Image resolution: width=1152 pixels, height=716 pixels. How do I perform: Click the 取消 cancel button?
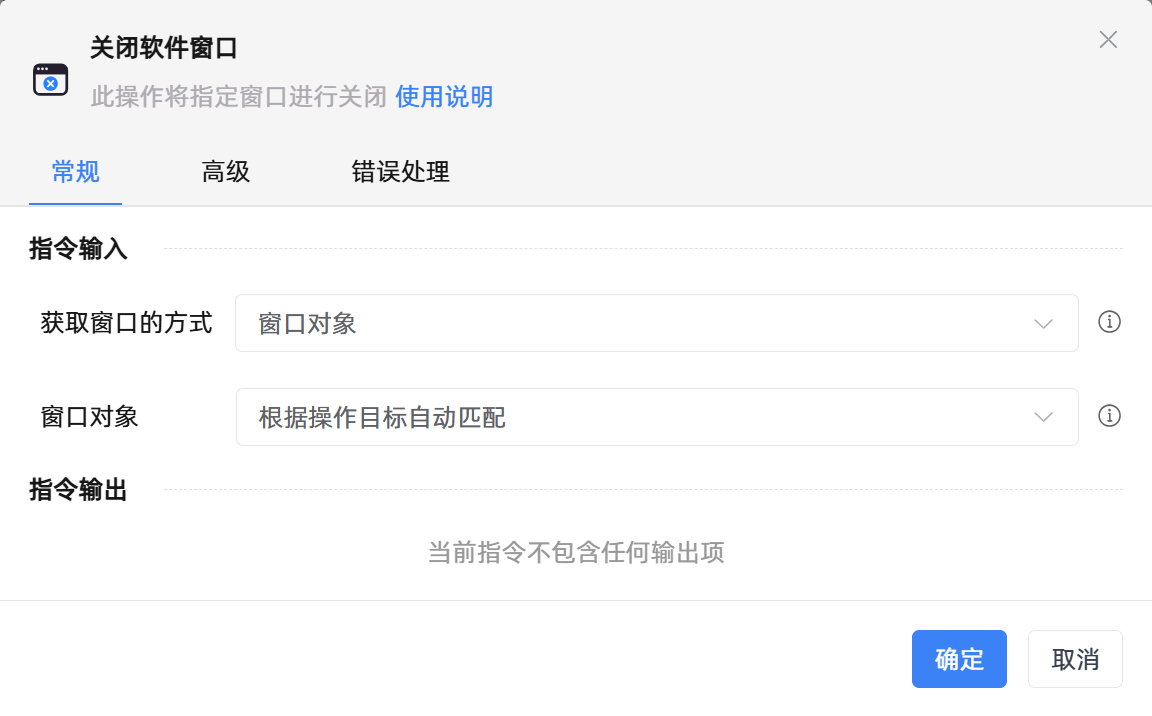[1075, 658]
